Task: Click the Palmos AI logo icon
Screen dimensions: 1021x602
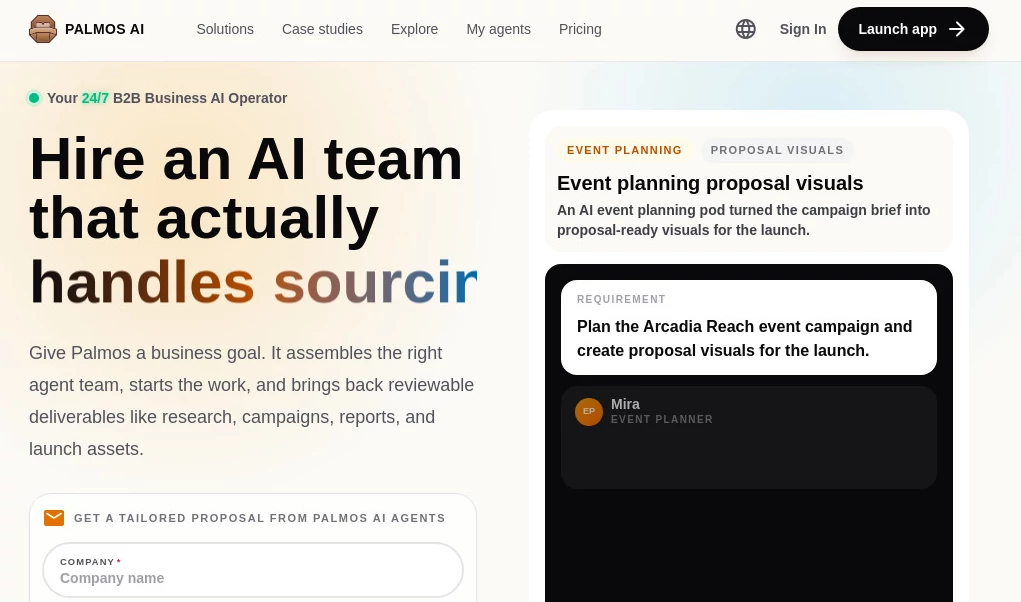Action: [x=43, y=29]
